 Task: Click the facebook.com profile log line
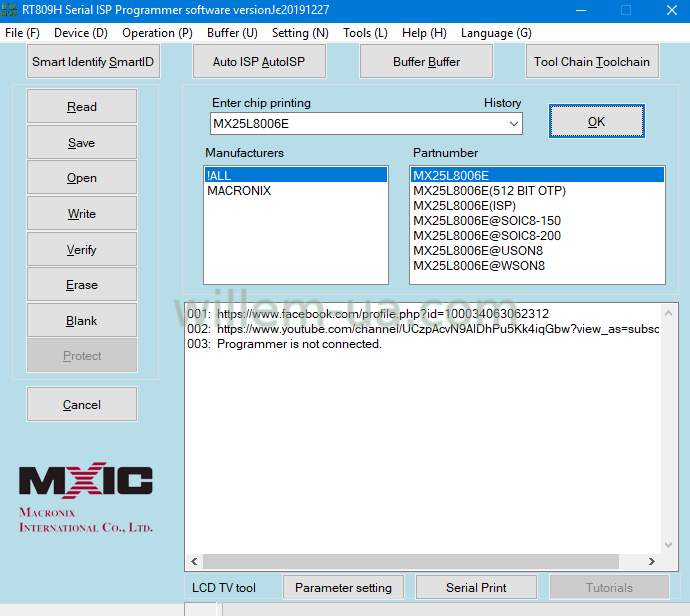368,314
